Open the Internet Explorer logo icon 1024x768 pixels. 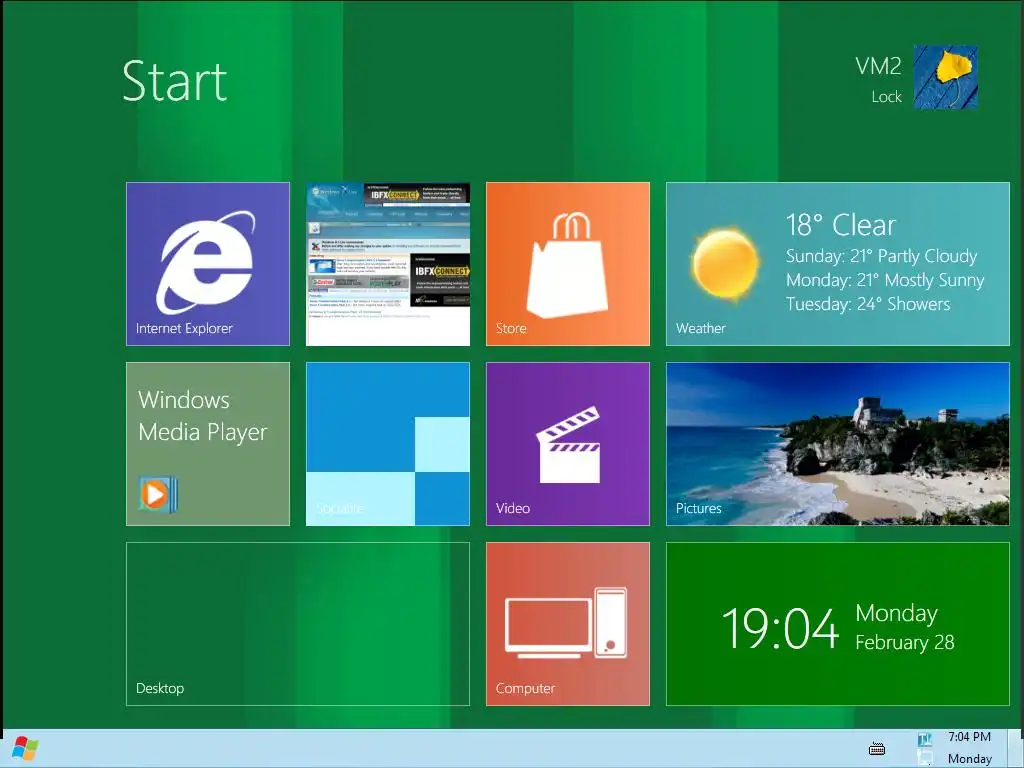coord(206,263)
